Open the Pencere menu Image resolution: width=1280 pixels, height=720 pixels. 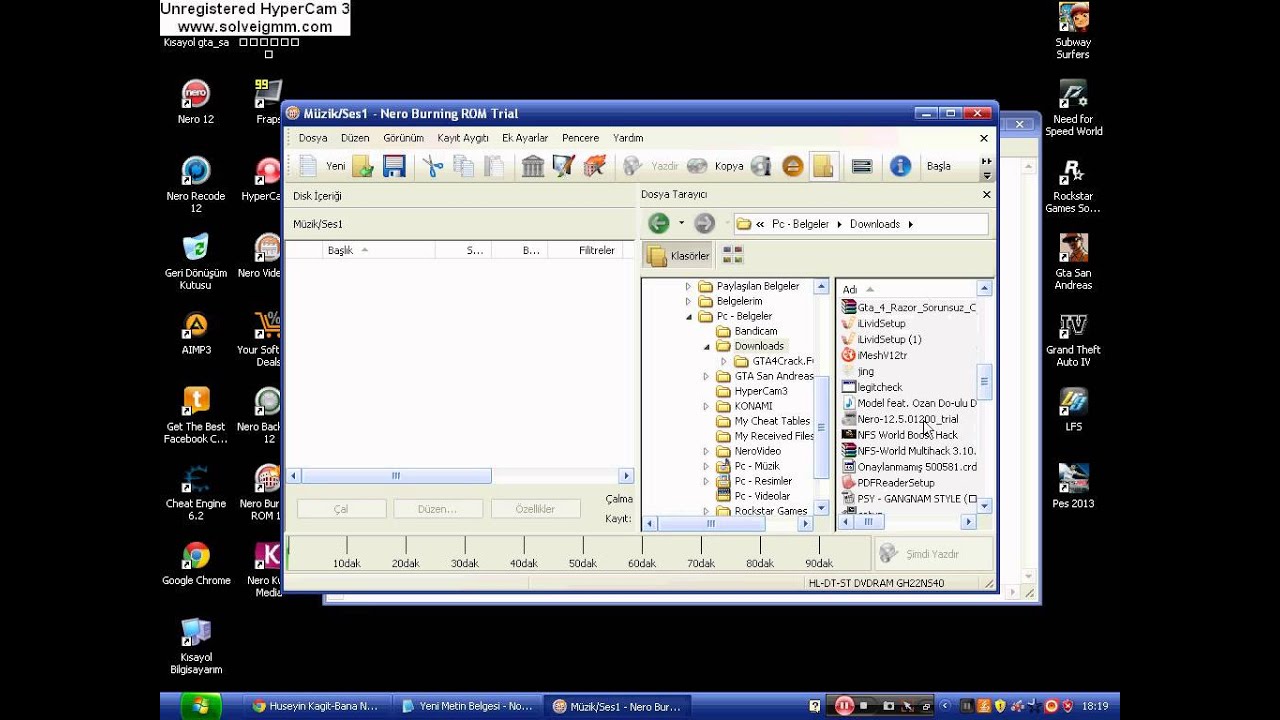[580, 138]
